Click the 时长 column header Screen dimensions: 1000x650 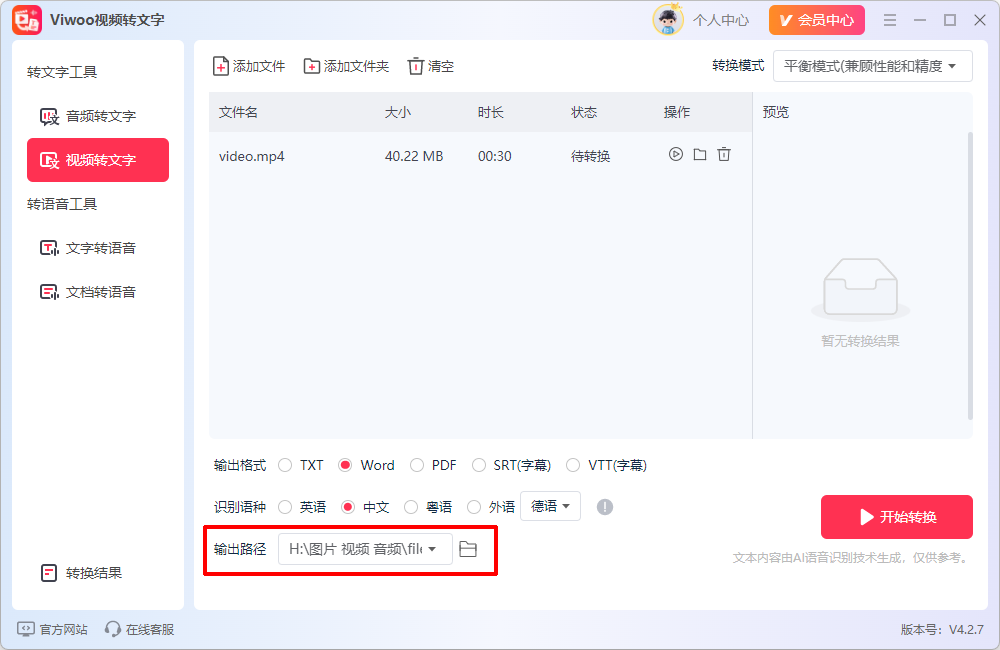click(x=490, y=112)
